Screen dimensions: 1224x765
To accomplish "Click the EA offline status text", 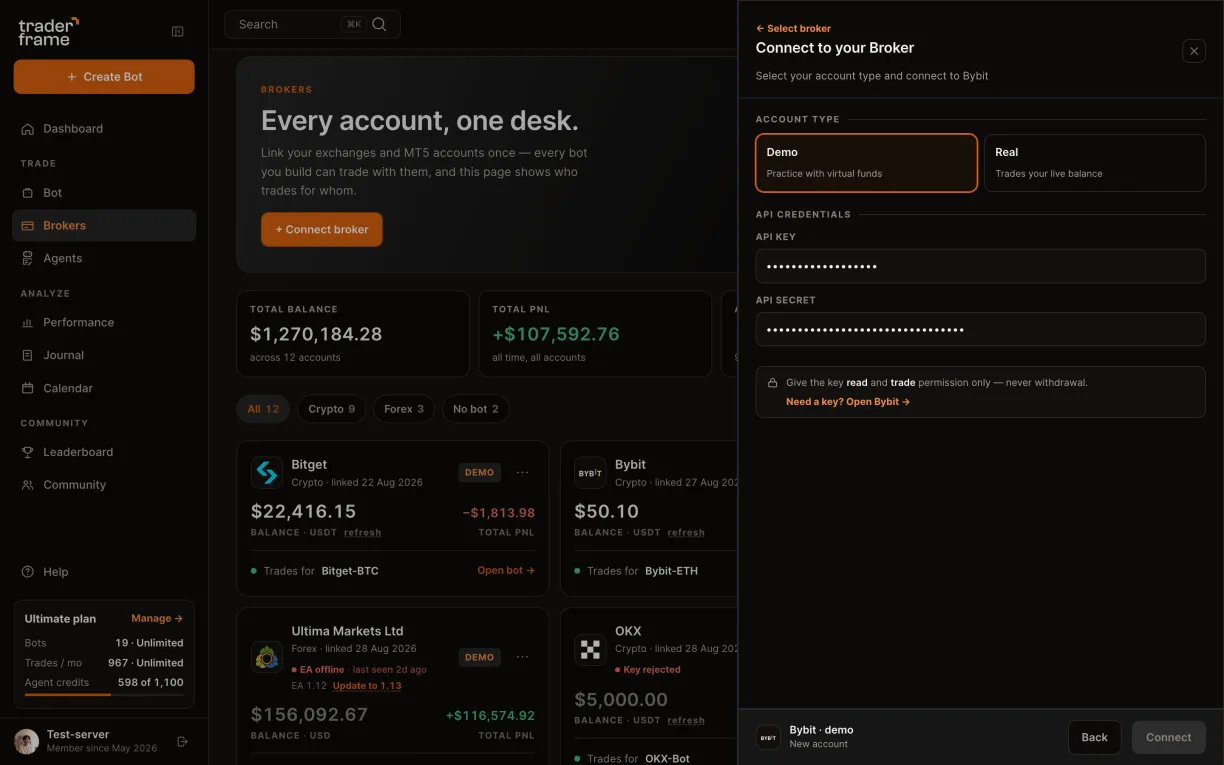I will pos(322,670).
